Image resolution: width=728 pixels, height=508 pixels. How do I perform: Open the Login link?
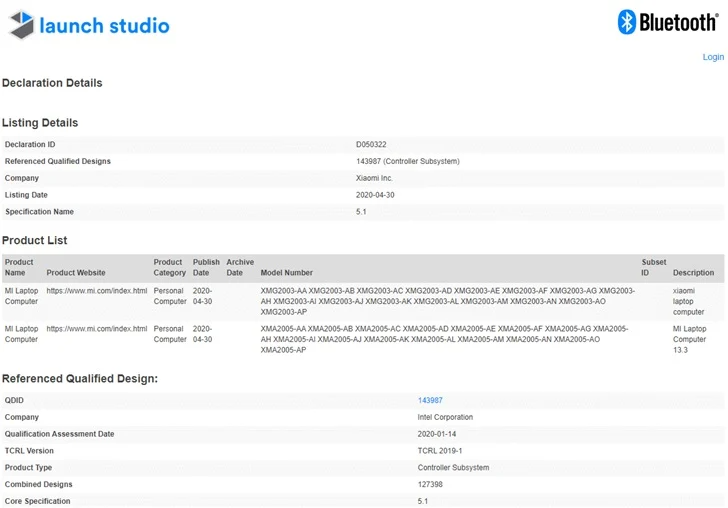click(712, 57)
